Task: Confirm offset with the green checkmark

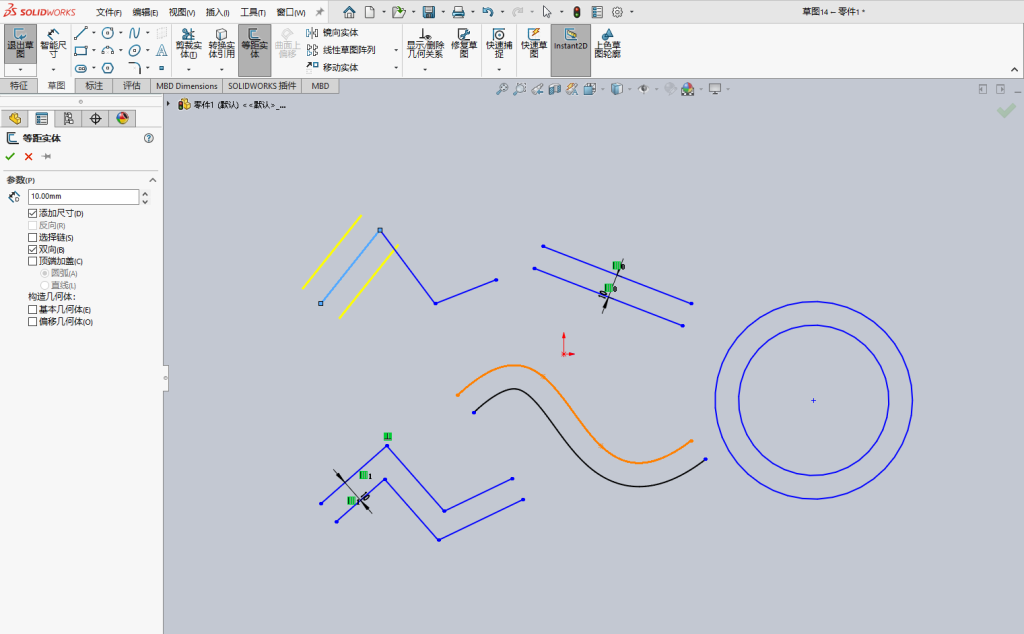Action: point(10,157)
